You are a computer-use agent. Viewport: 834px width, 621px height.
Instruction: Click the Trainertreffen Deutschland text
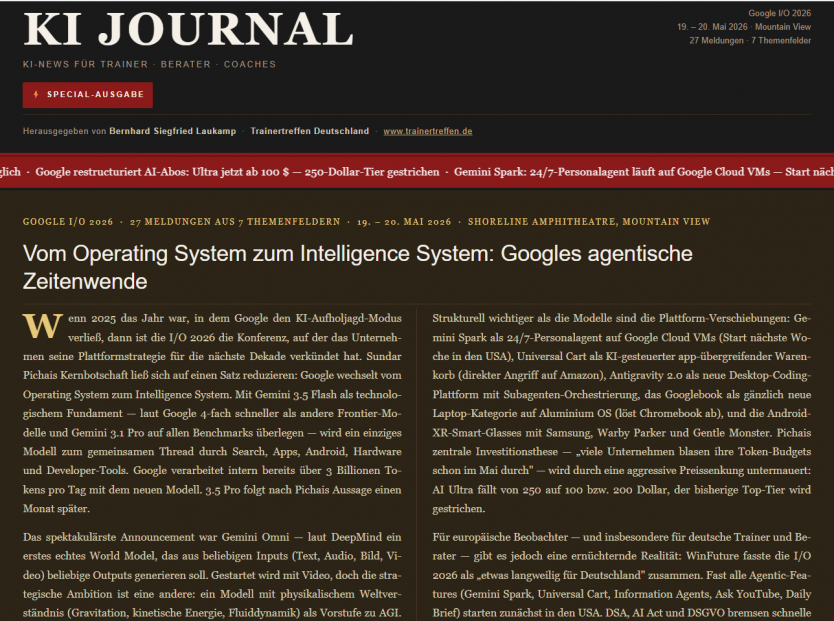pyautogui.click(x=310, y=131)
